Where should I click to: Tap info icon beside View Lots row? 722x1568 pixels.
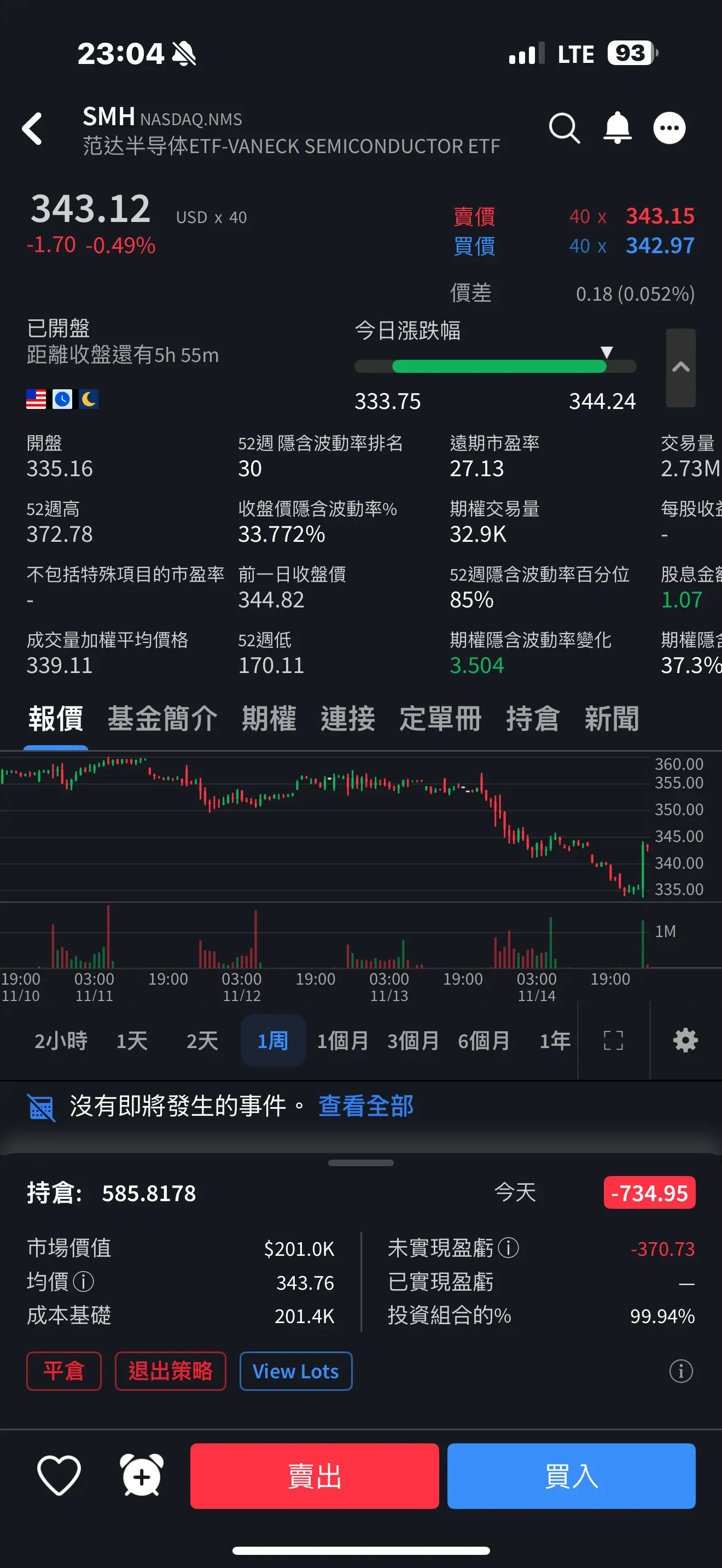[x=681, y=1371]
